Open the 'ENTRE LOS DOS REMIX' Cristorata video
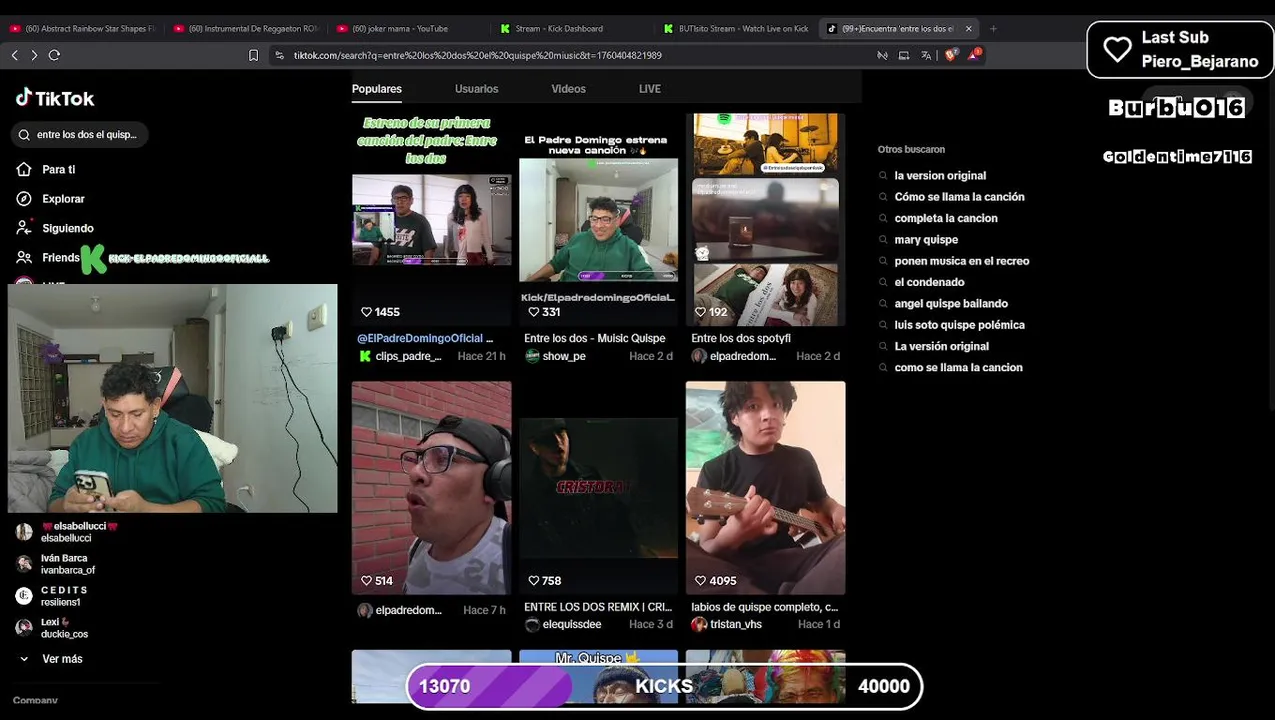The height and width of the screenshot is (720, 1275). [x=598, y=488]
